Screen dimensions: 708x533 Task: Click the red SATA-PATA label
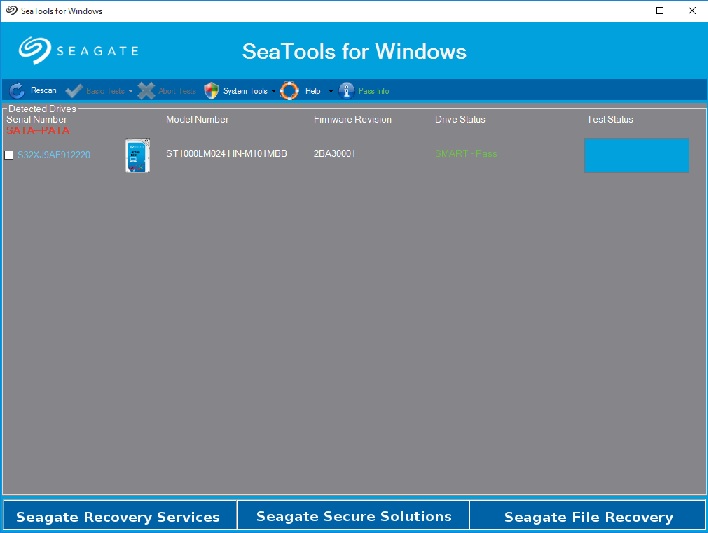point(38,131)
